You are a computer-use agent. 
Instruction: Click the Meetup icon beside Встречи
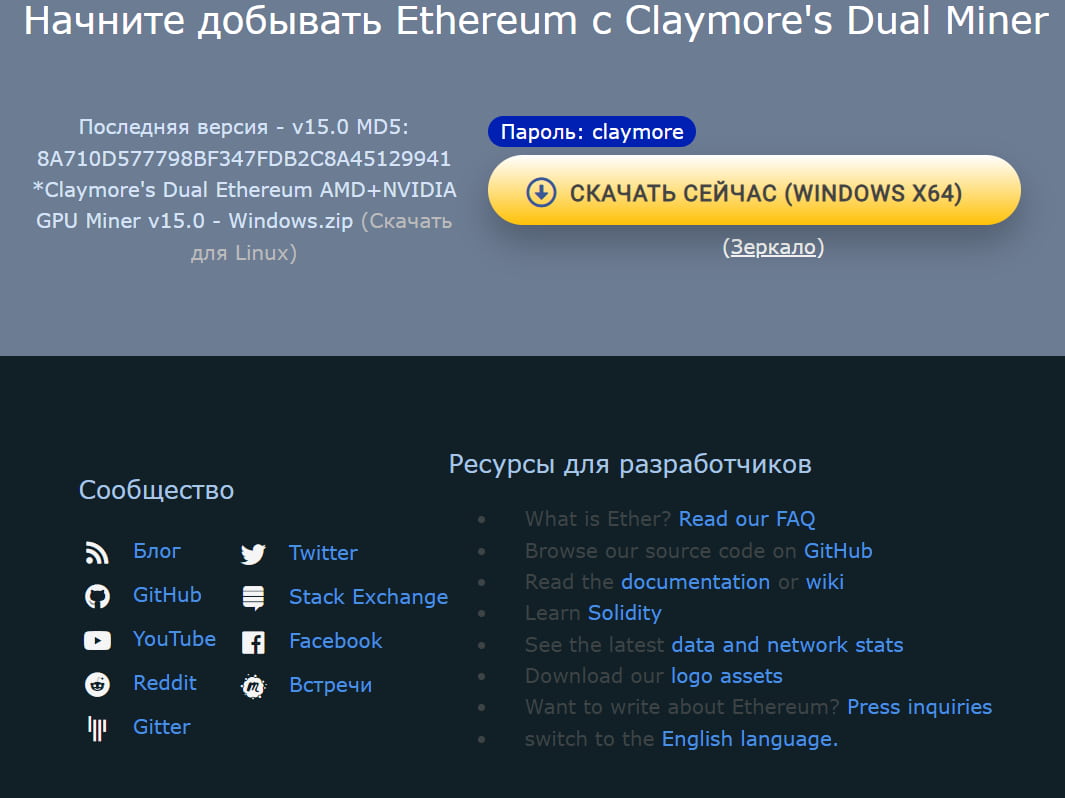253,687
